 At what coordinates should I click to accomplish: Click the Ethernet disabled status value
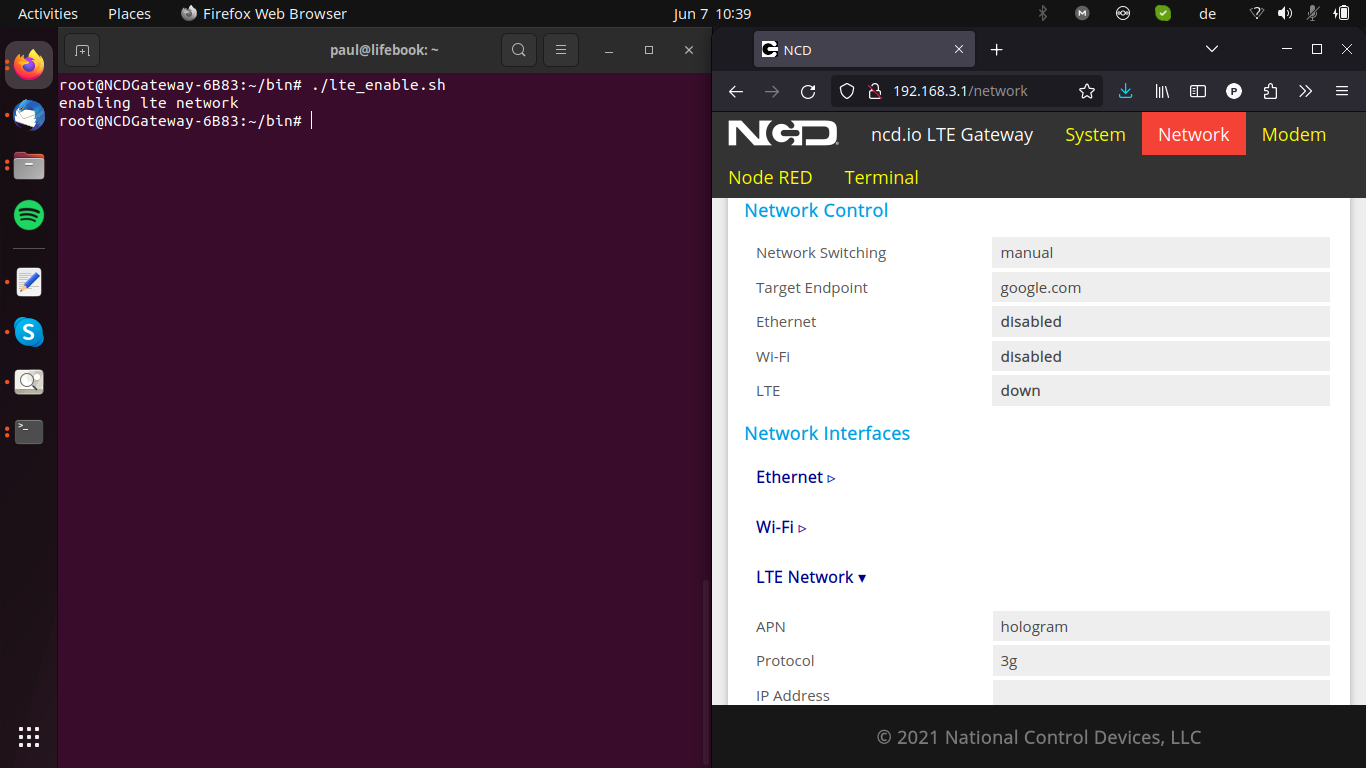pos(1161,321)
